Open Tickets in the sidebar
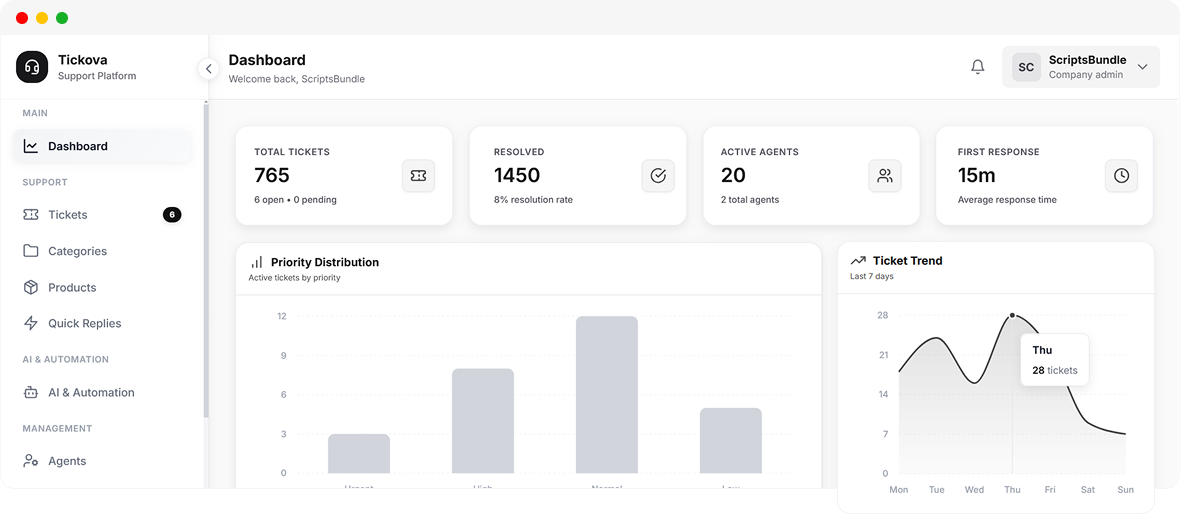 [x=68, y=215]
